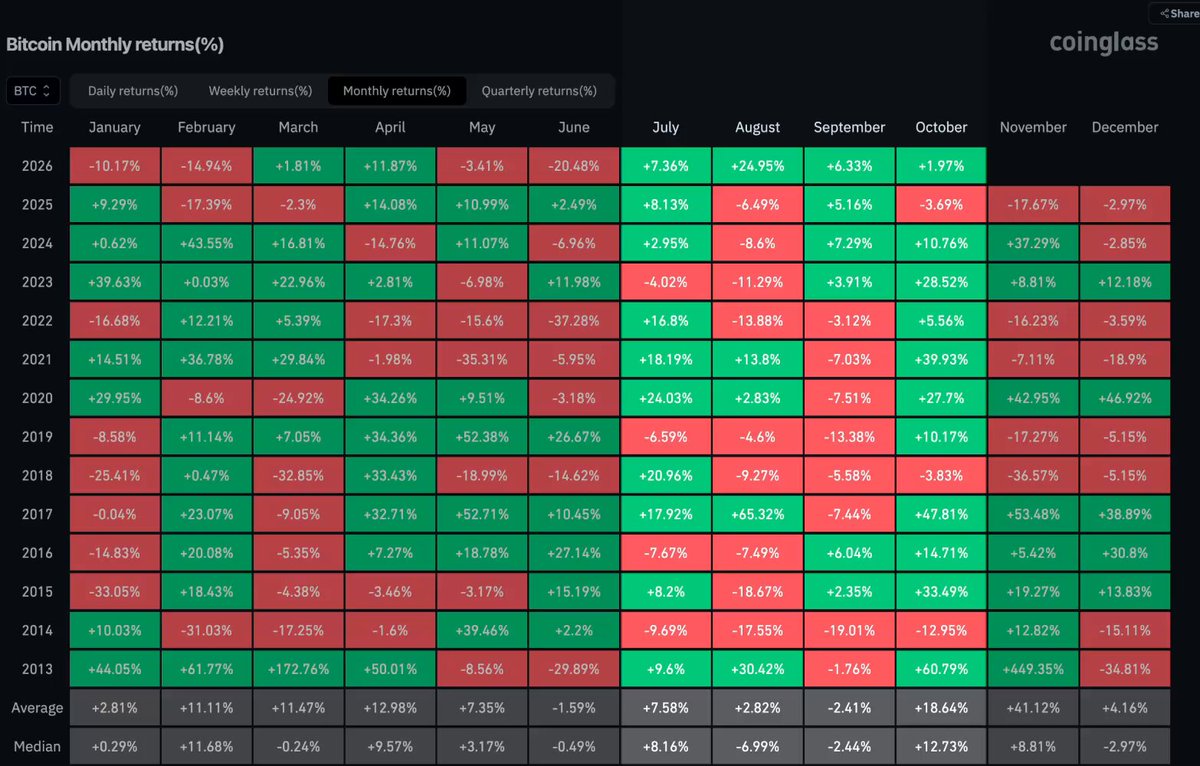
Task: Select the 2014 May cell showing +39.46%
Action: [x=482, y=631]
